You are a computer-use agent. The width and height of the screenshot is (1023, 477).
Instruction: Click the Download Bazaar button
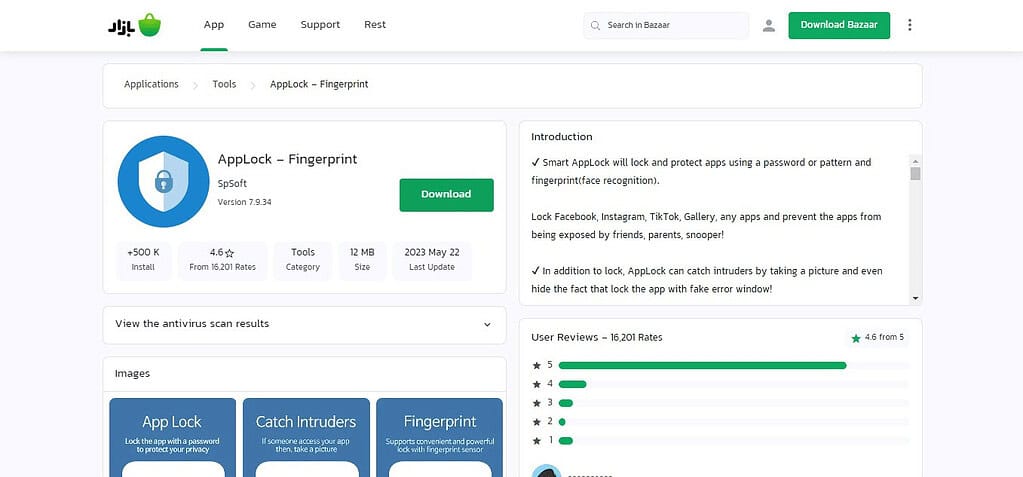coord(839,25)
